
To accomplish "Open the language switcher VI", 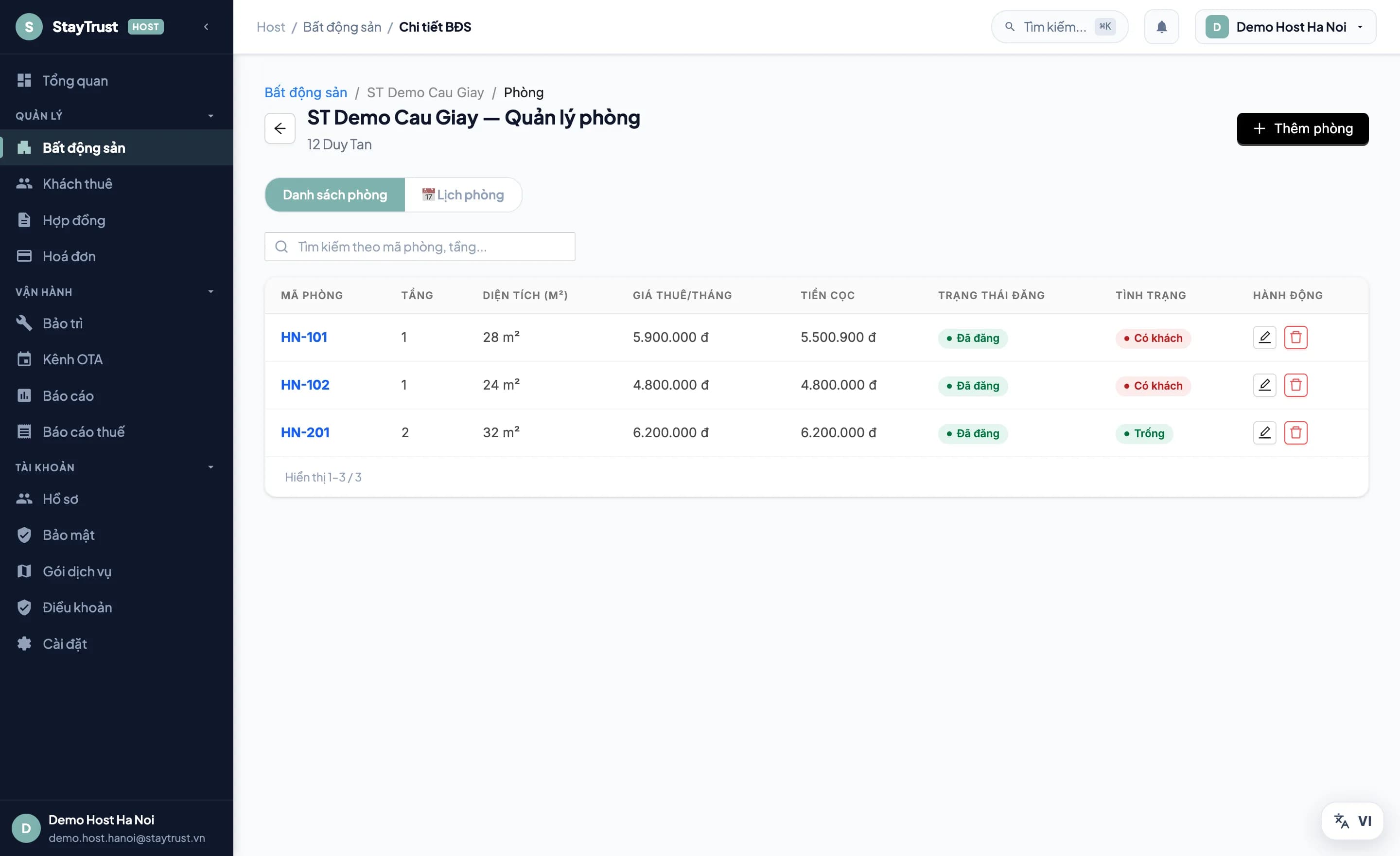I will point(1352,821).
